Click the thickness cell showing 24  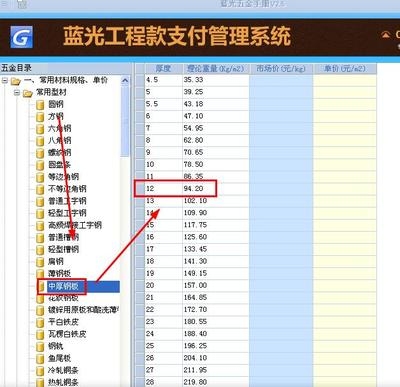point(164,334)
